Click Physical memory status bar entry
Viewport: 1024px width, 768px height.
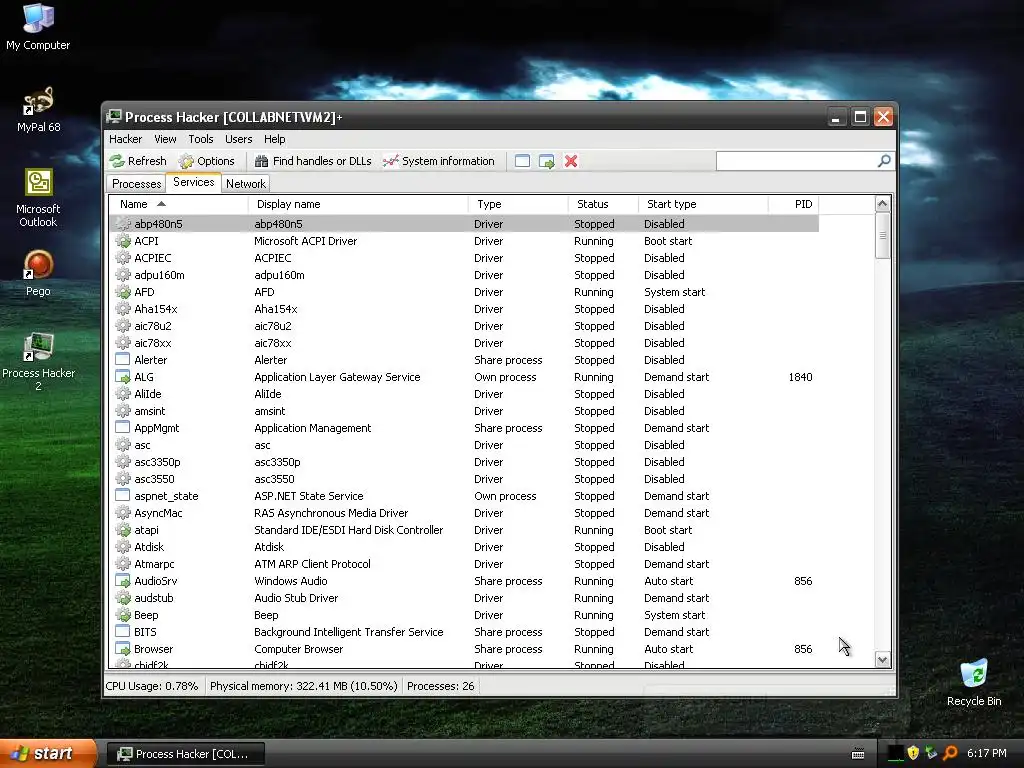(304, 686)
